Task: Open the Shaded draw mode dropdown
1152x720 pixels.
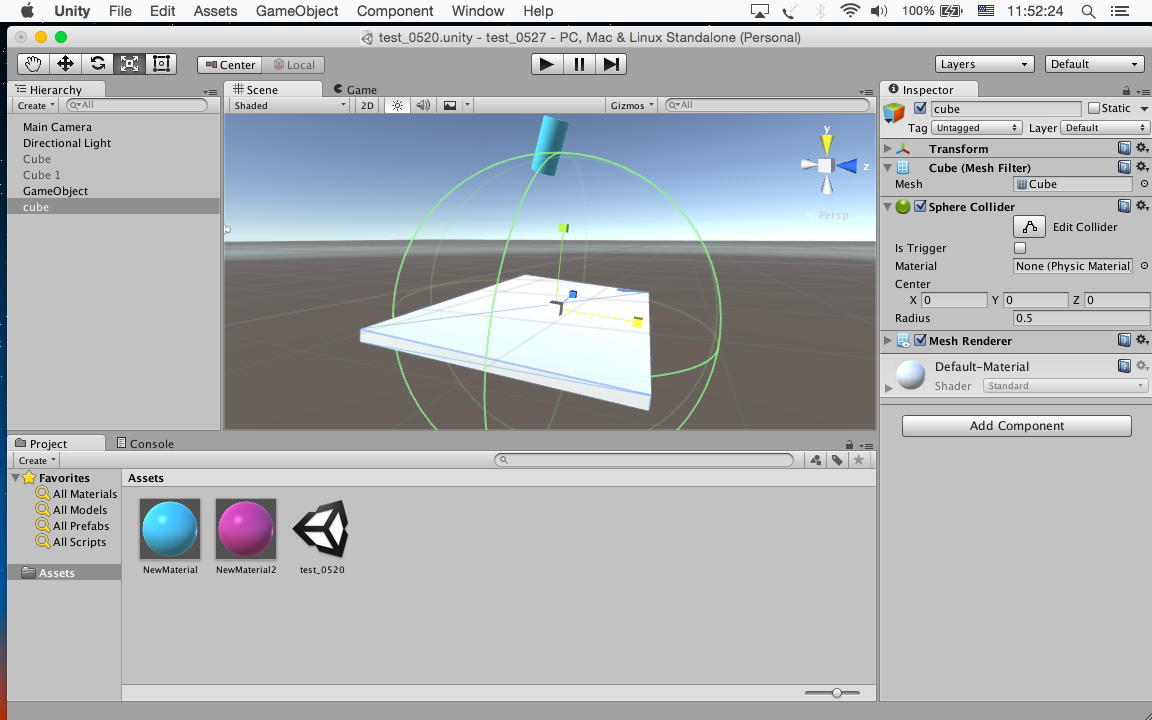Action: pos(289,105)
